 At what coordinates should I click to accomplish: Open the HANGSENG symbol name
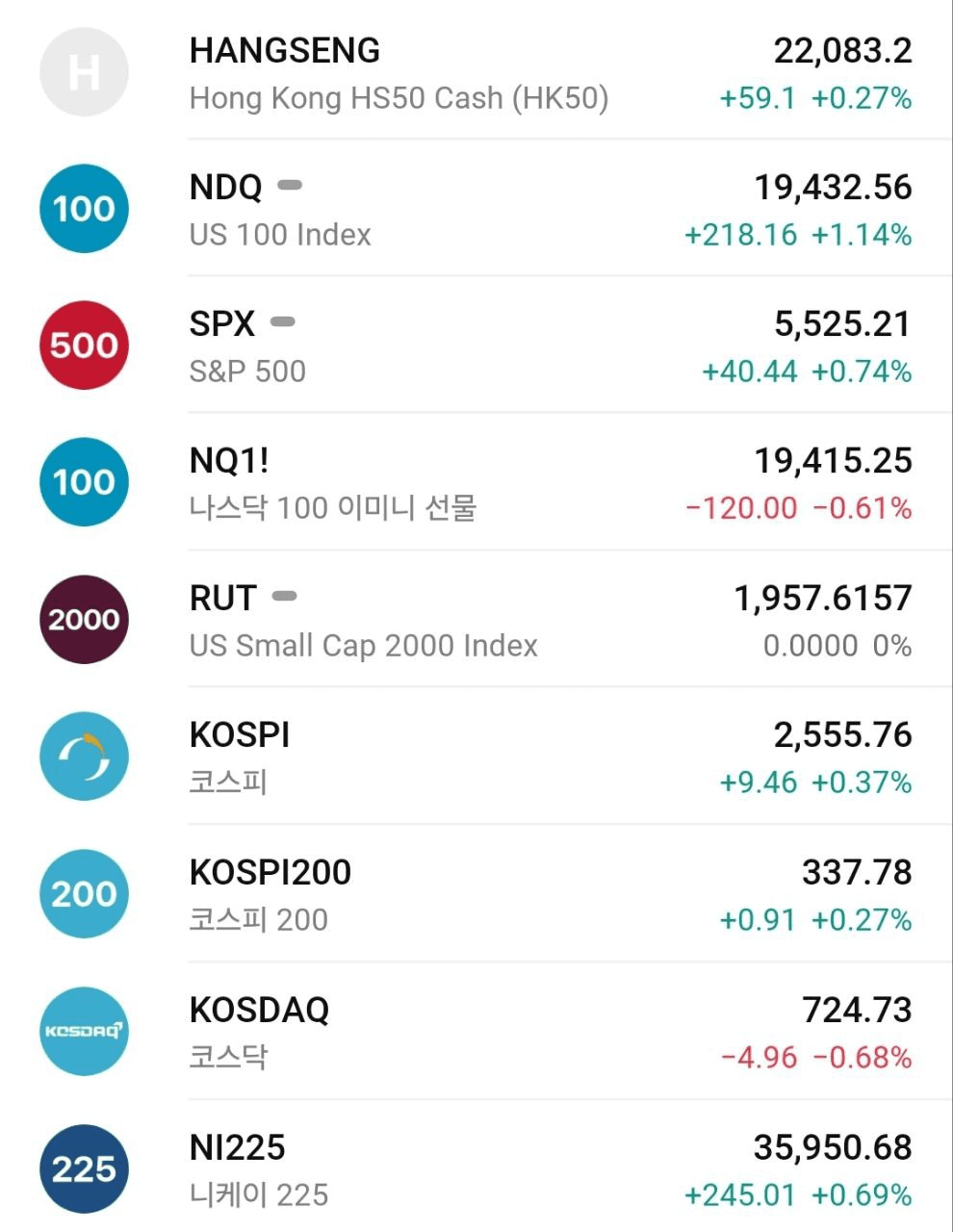[285, 51]
